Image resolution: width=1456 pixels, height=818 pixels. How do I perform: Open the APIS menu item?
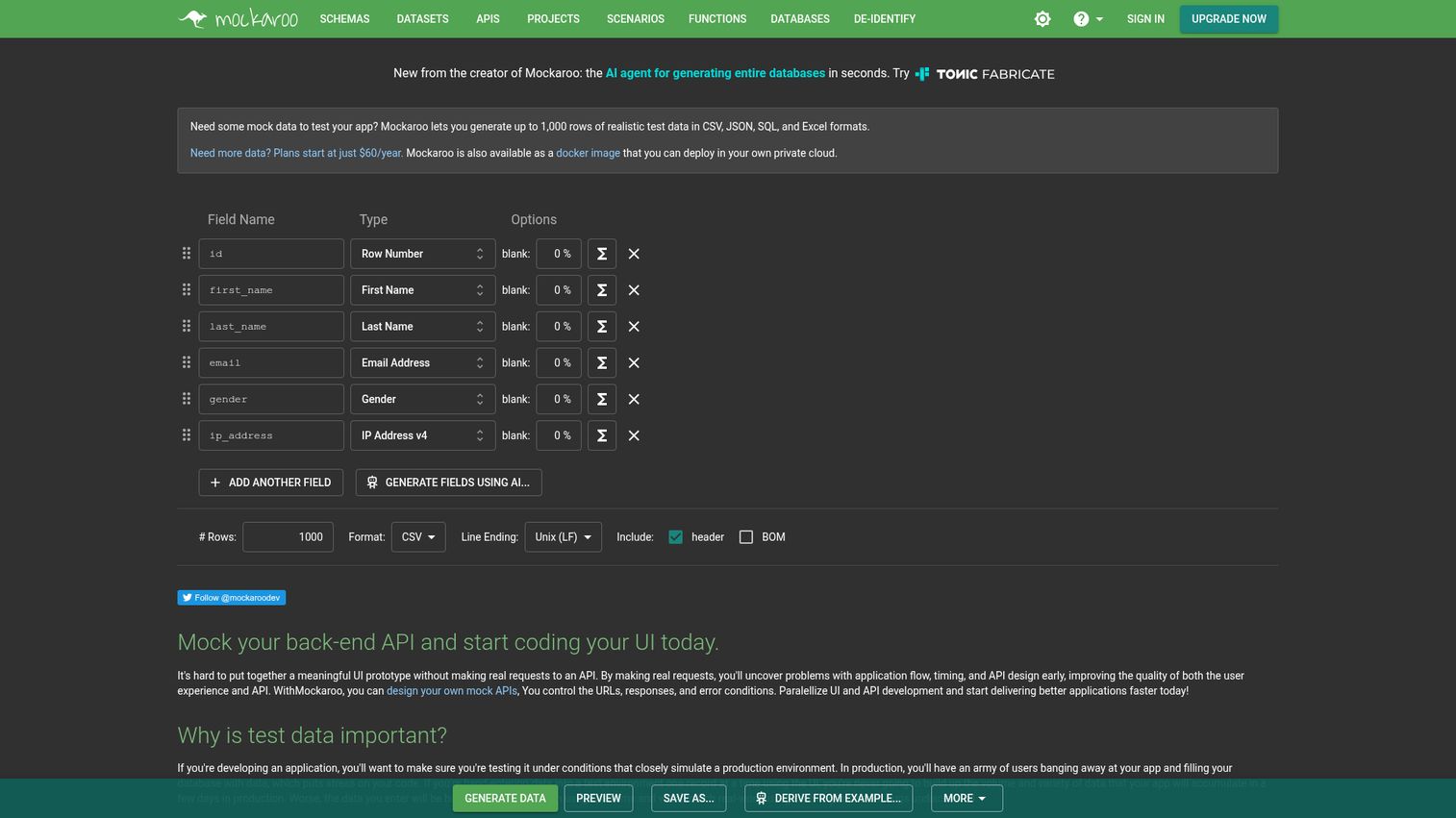(x=488, y=19)
